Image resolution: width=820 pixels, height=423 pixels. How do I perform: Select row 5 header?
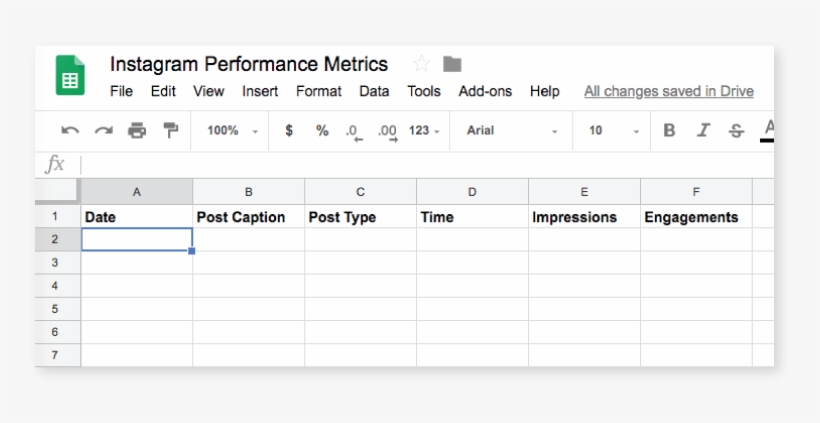[58, 309]
